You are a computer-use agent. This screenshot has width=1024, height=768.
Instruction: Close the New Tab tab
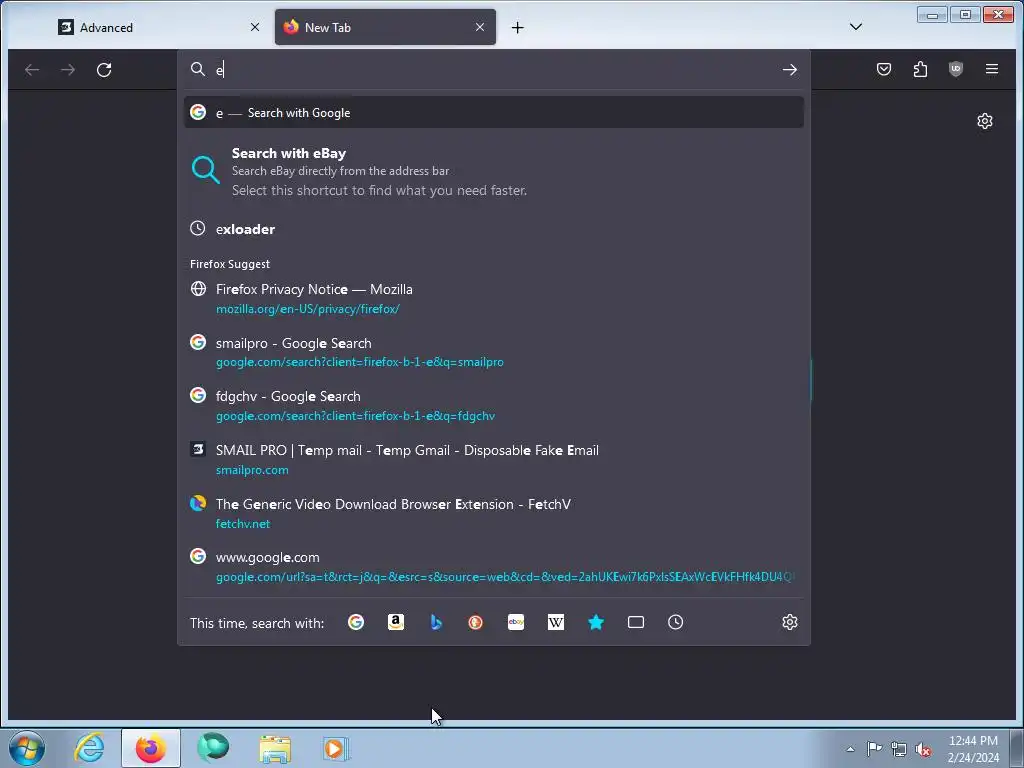(480, 27)
